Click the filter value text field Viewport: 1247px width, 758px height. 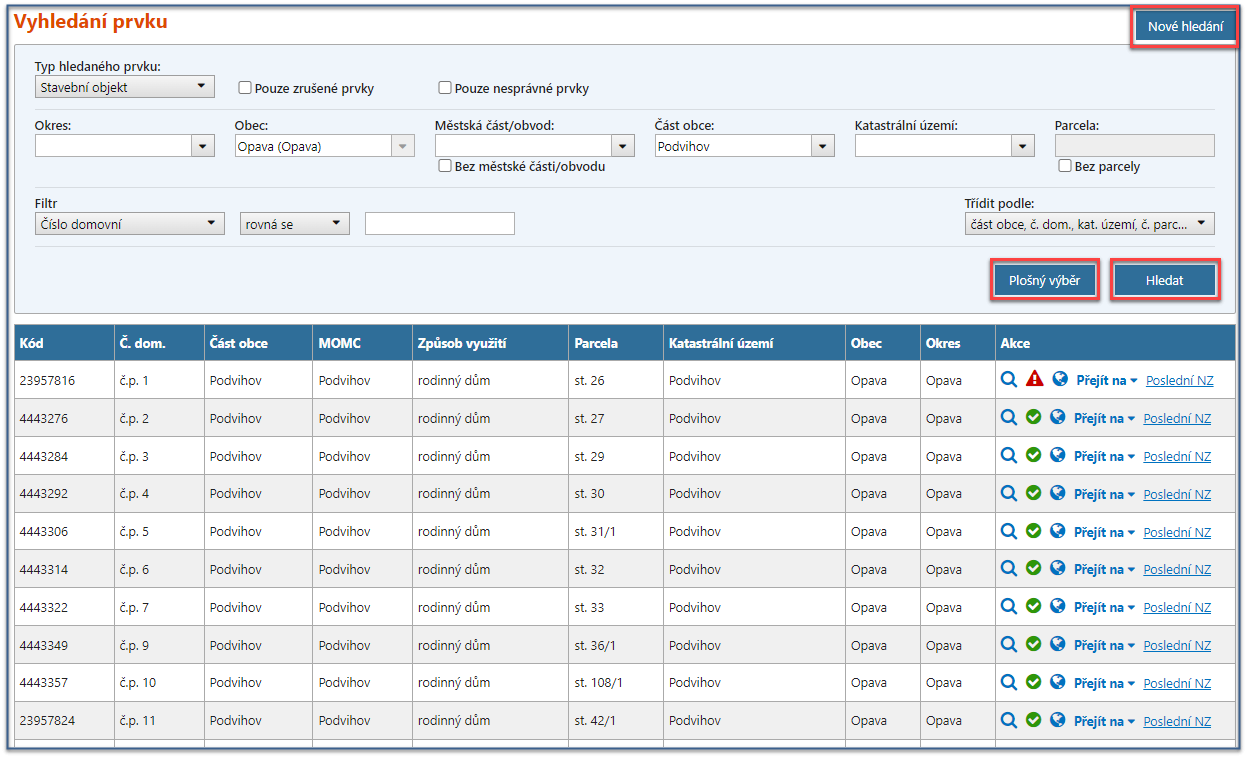(440, 224)
